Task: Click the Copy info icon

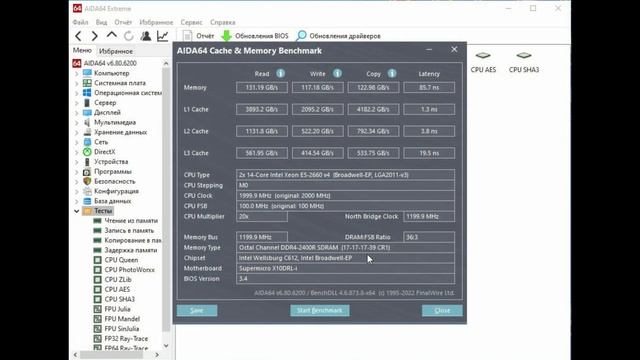Action: (392, 73)
